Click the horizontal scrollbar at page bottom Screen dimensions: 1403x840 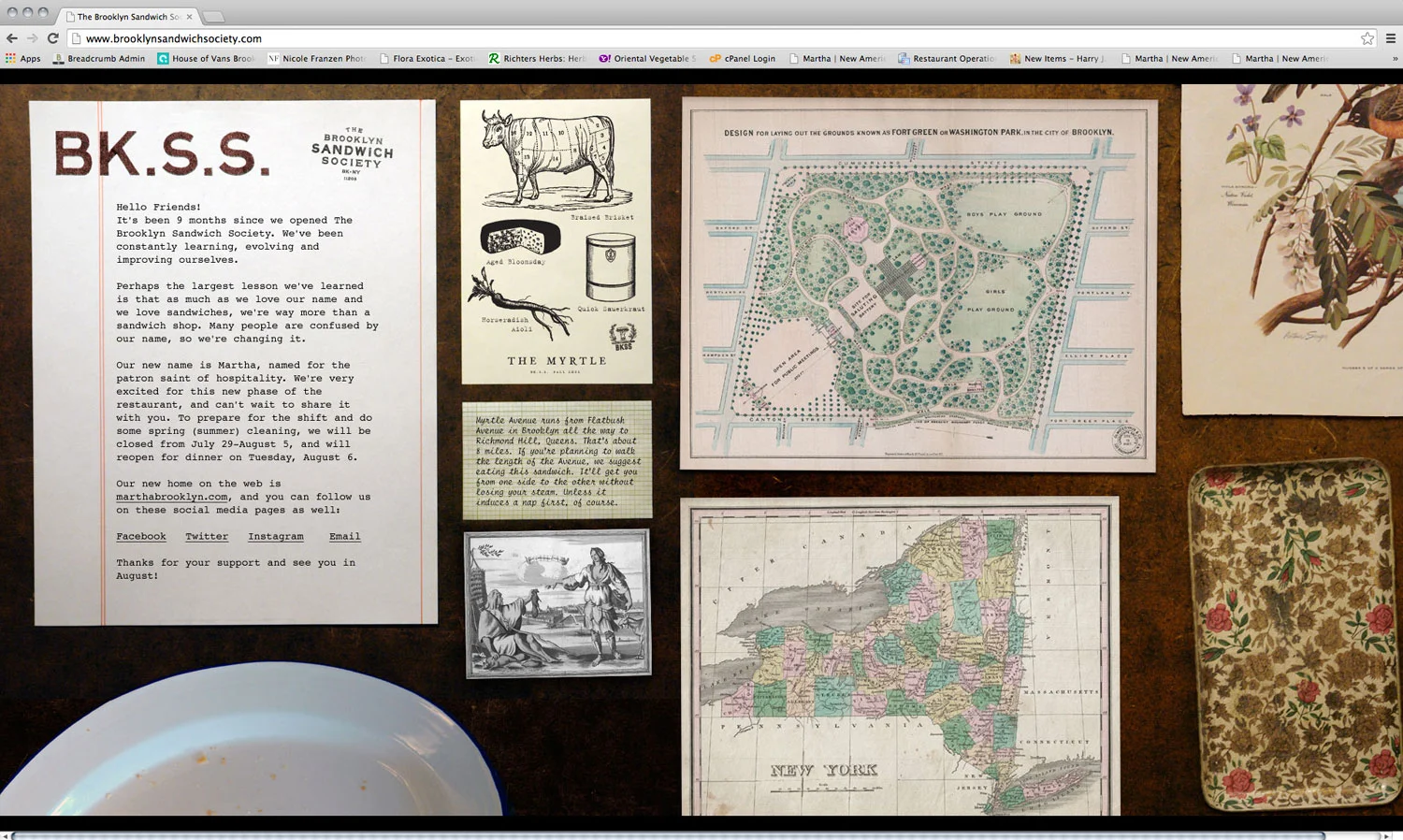(x=668, y=835)
